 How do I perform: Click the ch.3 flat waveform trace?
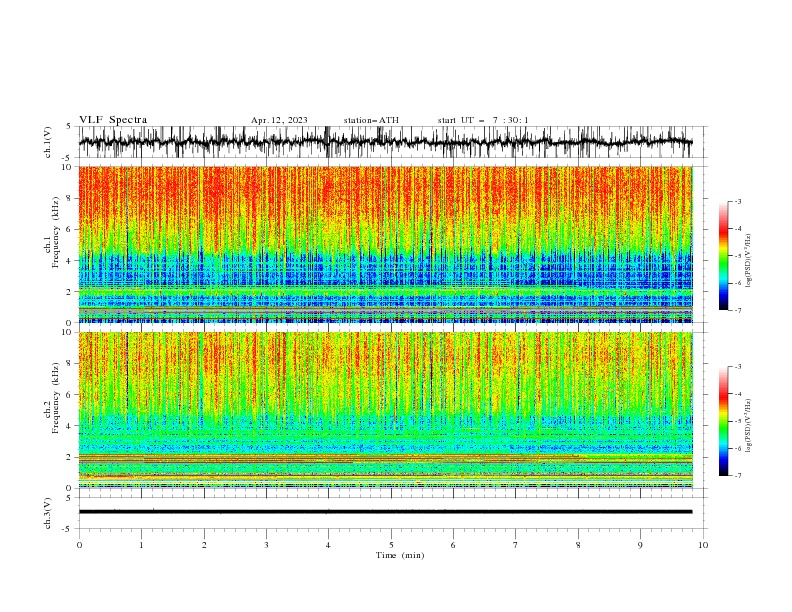click(x=385, y=512)
